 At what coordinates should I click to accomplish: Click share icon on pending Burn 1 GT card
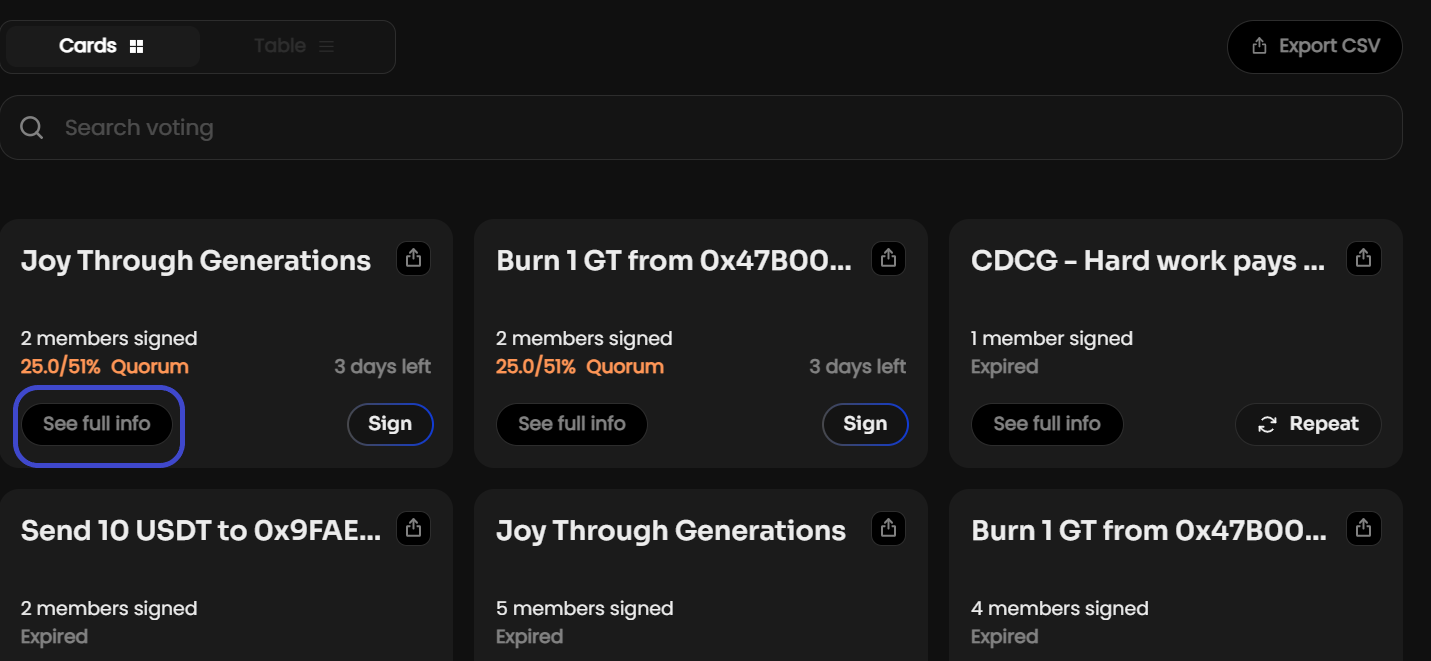point(888,259)
